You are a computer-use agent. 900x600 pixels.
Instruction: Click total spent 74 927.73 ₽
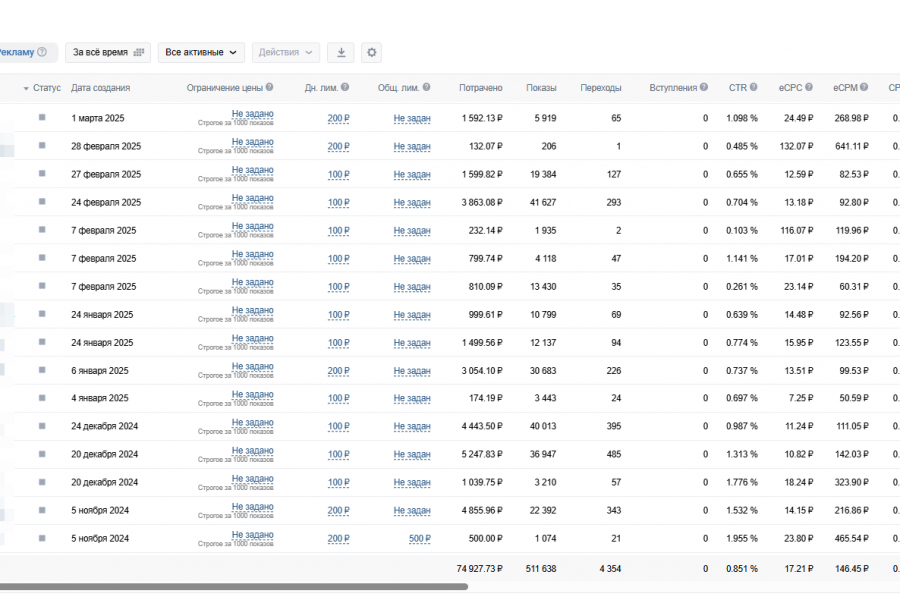click(x=479, y=568)
